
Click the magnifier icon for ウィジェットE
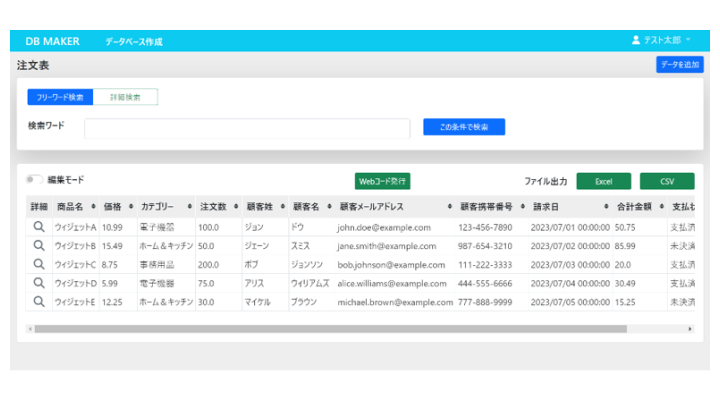tap(39, 301)
